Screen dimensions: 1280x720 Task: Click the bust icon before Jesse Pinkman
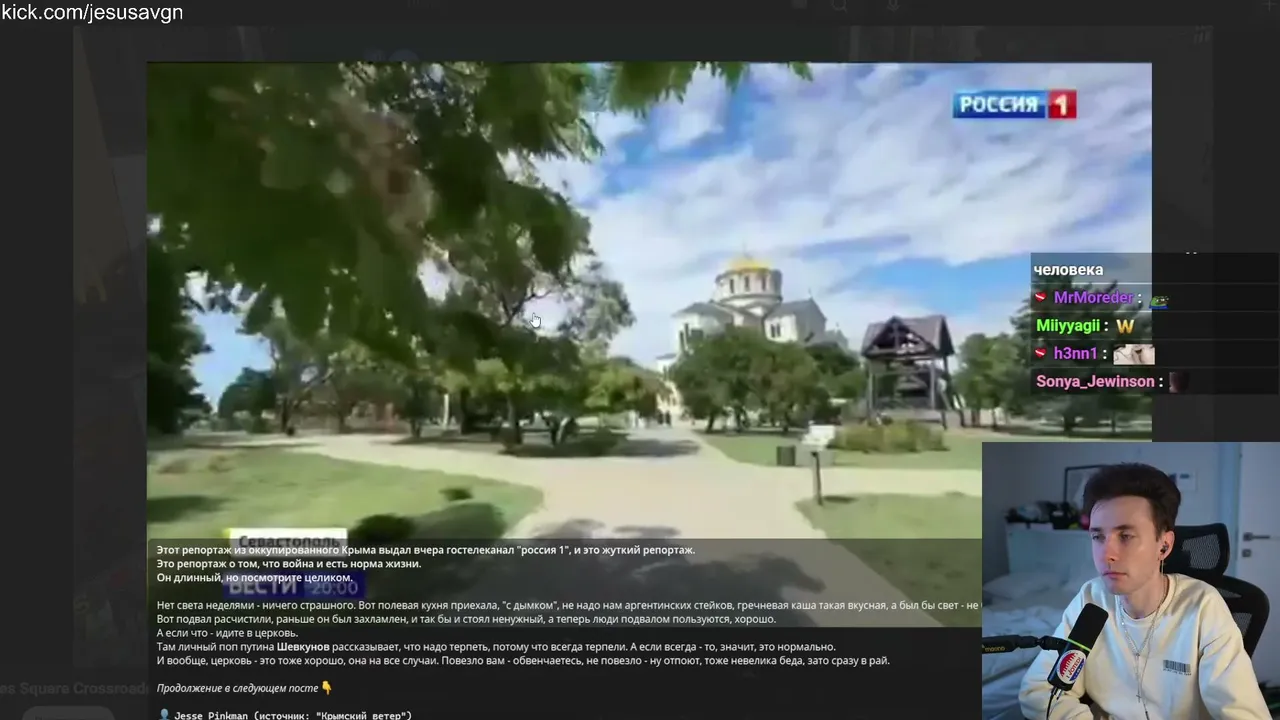(x=164, y=715)
